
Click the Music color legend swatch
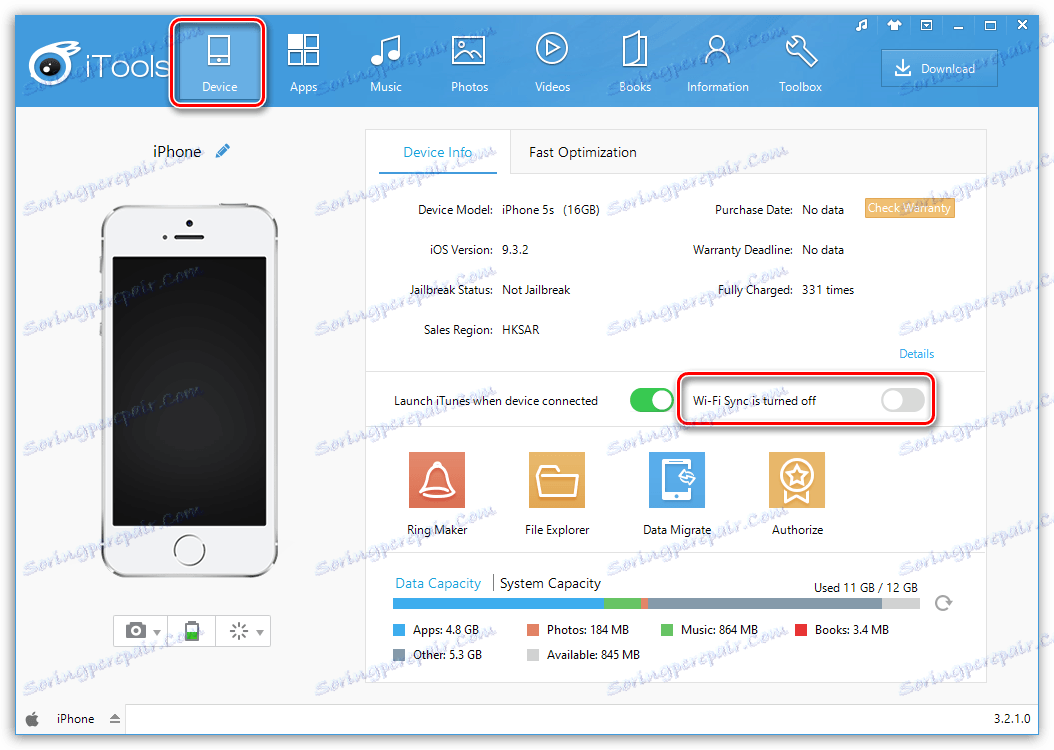pos(667,630)
